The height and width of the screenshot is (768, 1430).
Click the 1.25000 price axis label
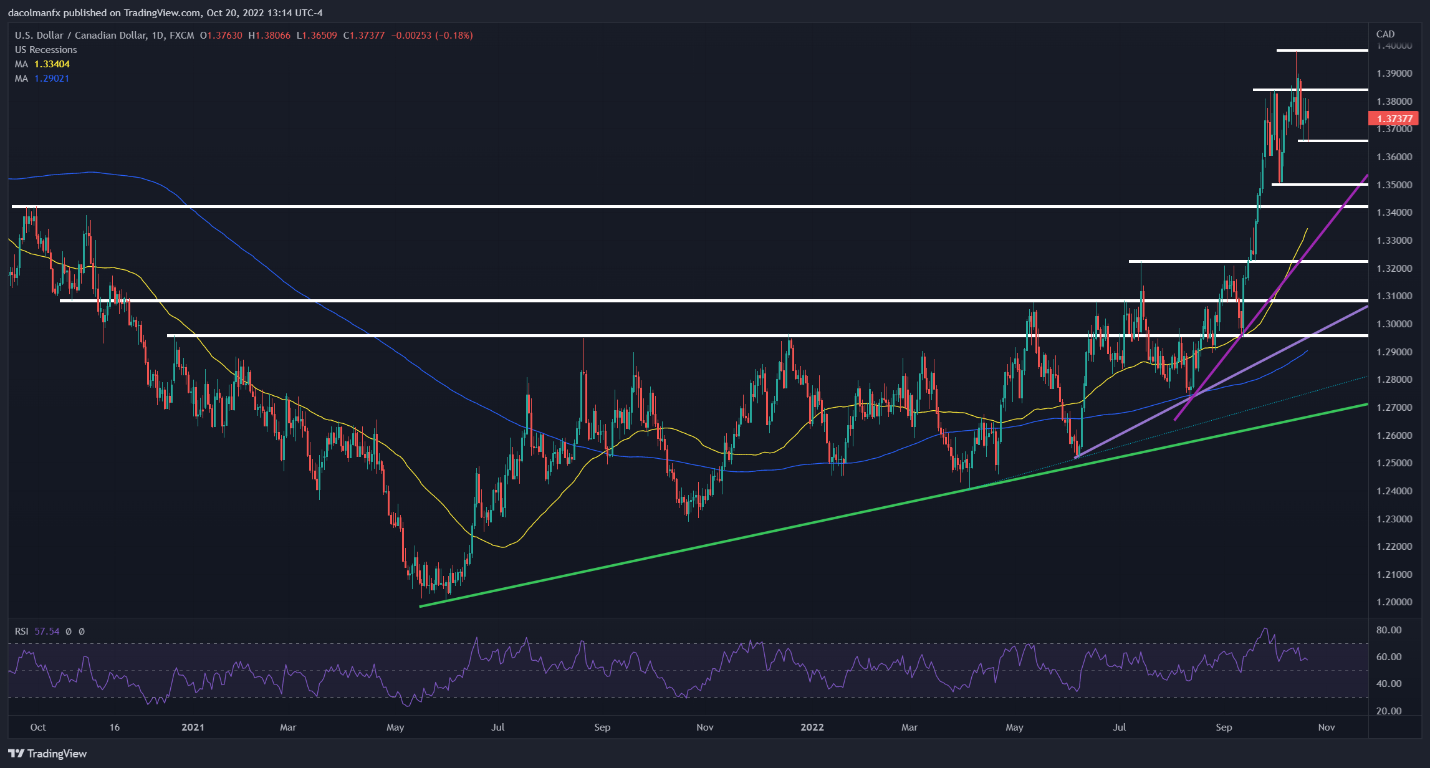coord(1393,463)
